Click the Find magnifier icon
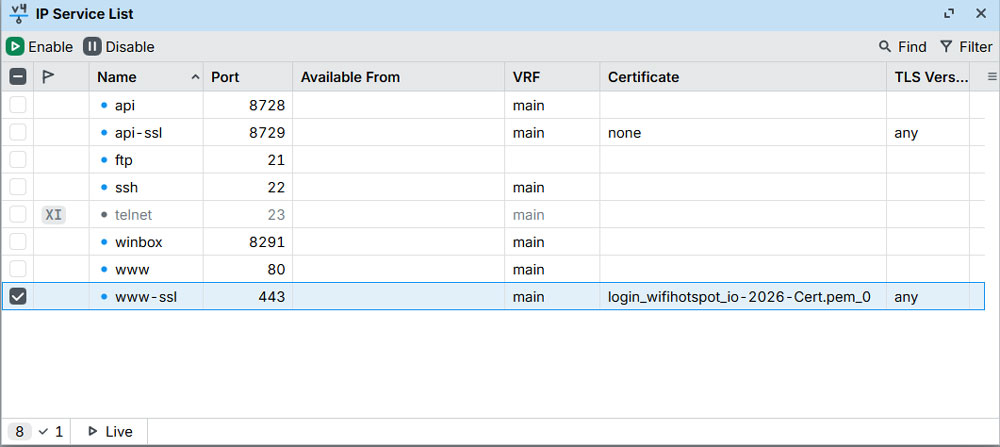Viewport: 1000px width, 447px height. 885,46
